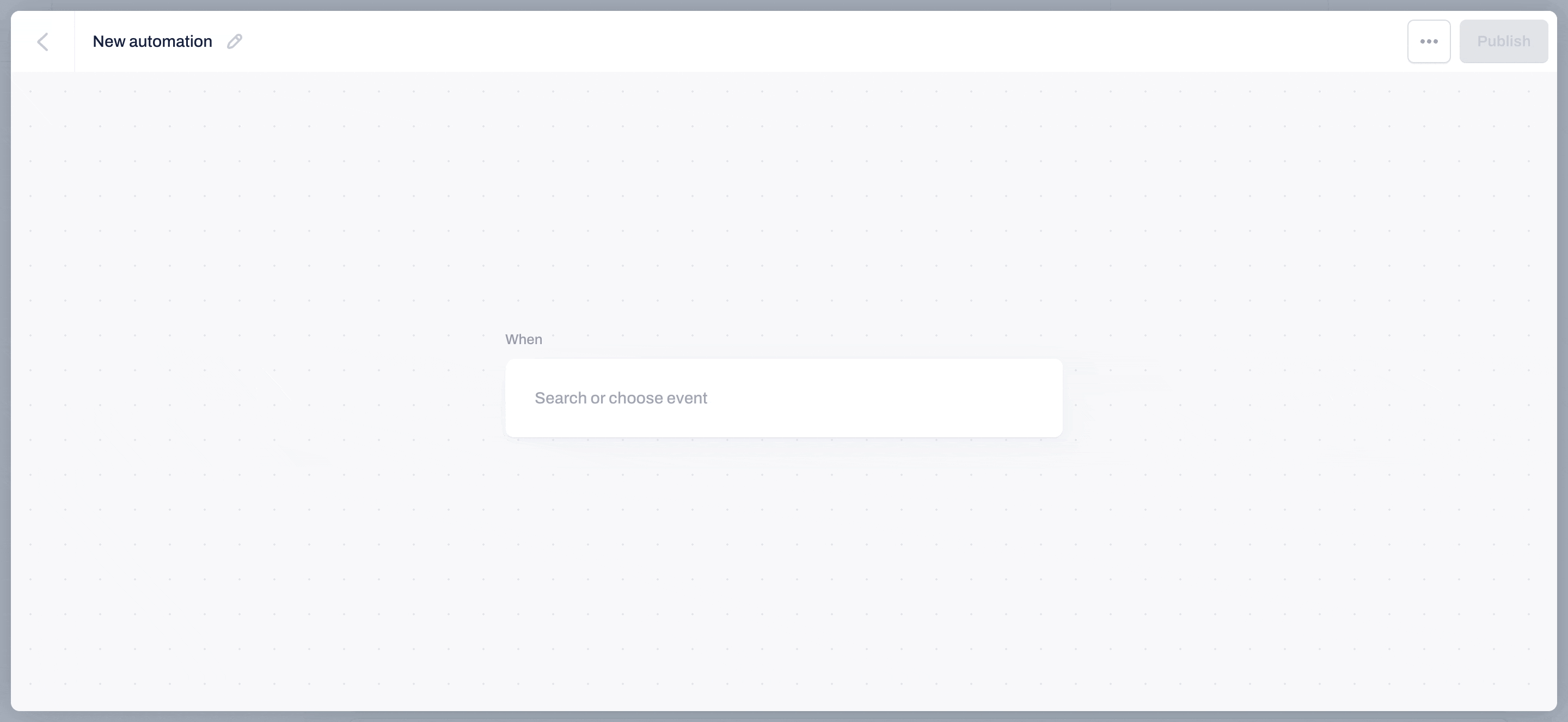Click the rename pencil next to title
Viewport: 1568px width, 722px height.
(235, 41)
